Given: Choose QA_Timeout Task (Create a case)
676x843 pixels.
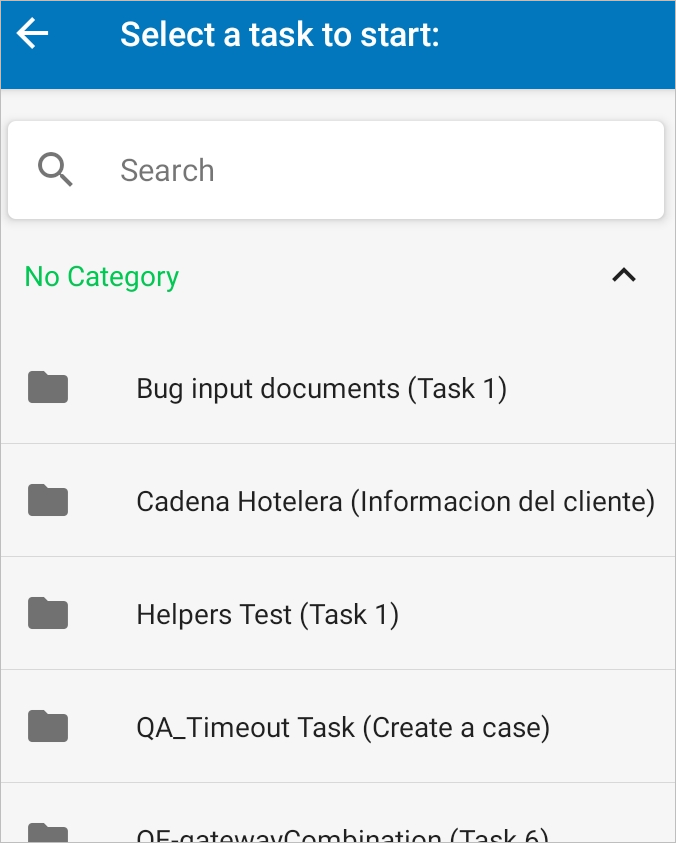Looking at the screenshot, I should 343,727.
